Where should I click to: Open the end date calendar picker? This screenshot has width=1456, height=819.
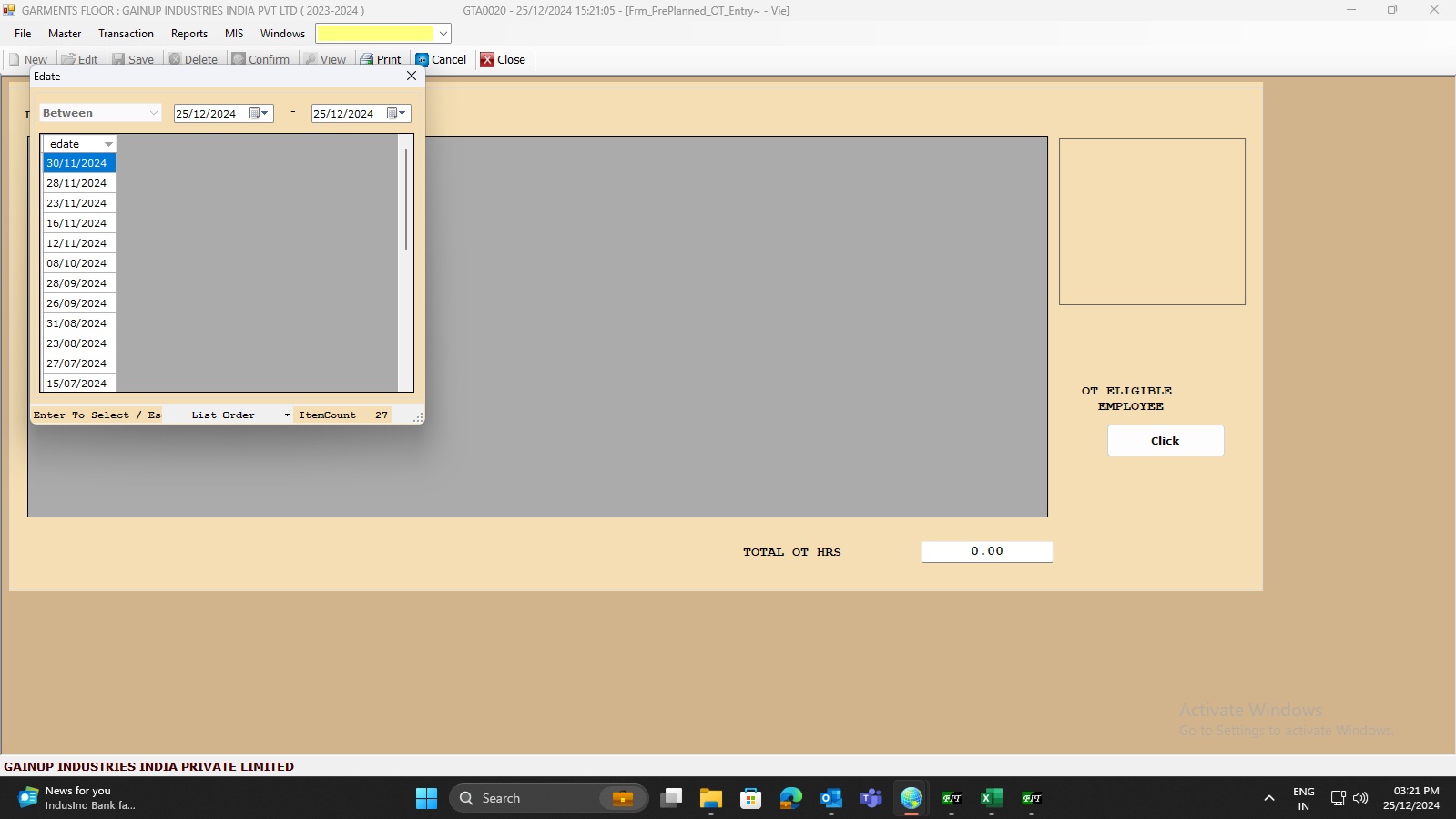[397, 113]
